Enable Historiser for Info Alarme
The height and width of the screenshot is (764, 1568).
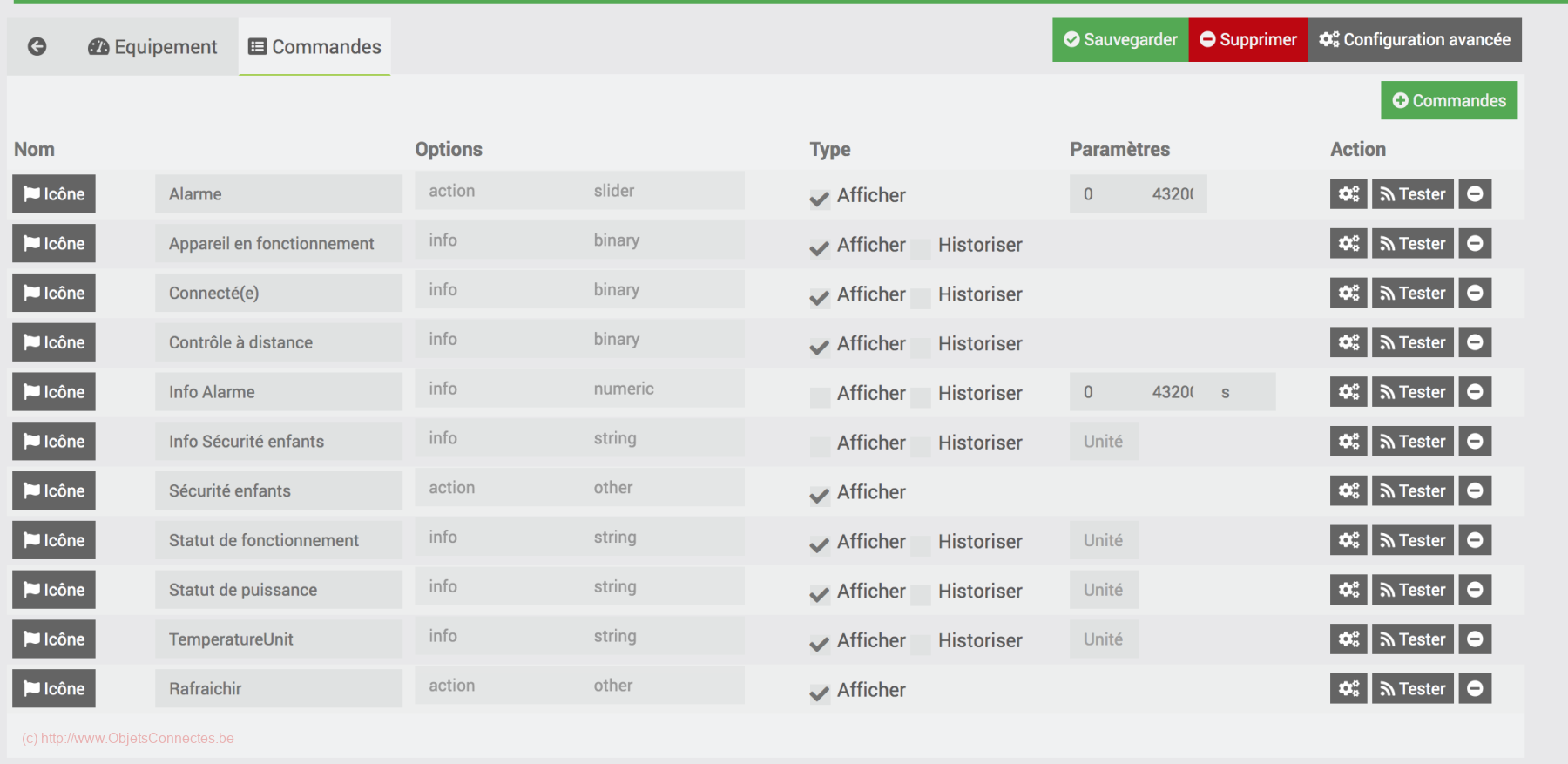point(921,397)
